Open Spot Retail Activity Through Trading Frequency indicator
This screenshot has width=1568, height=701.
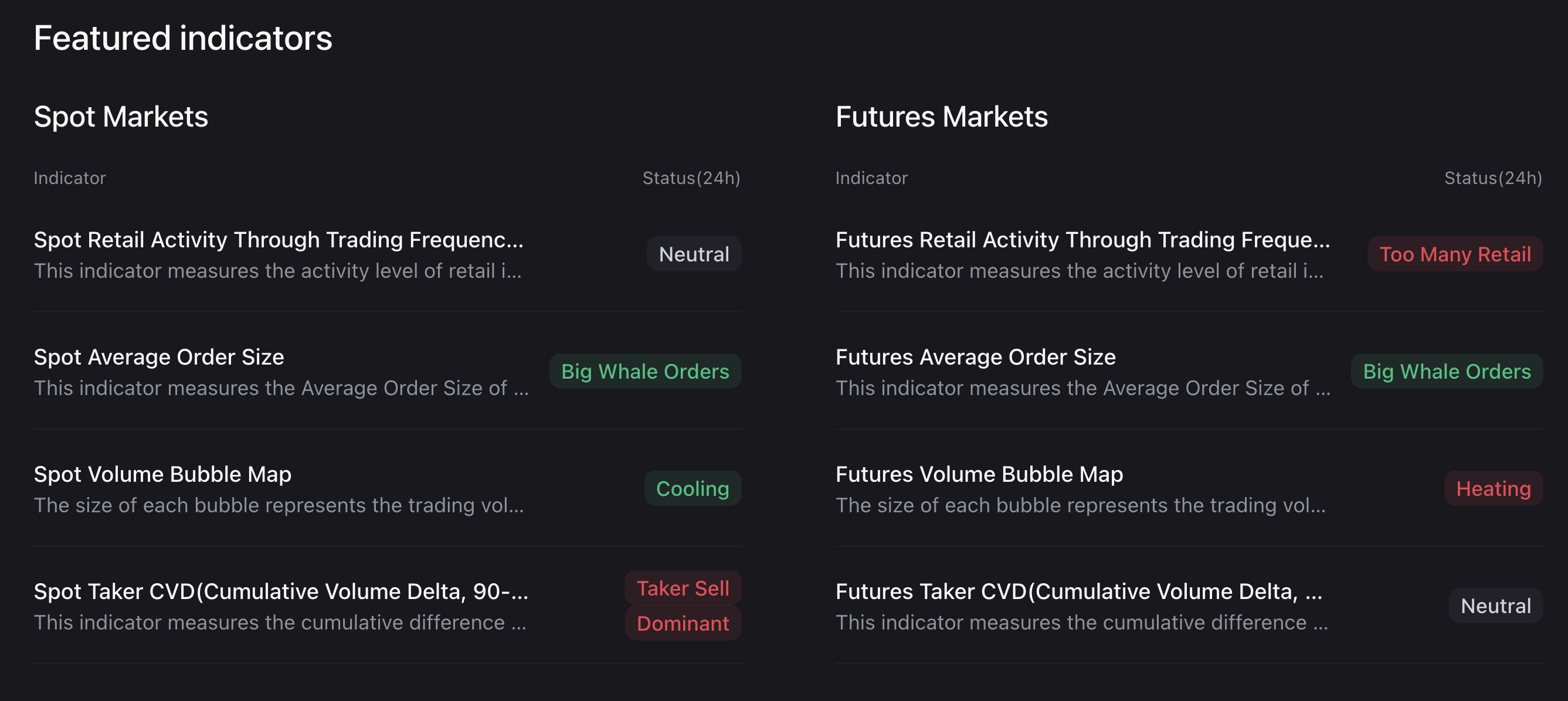click(x=278, y=240)
